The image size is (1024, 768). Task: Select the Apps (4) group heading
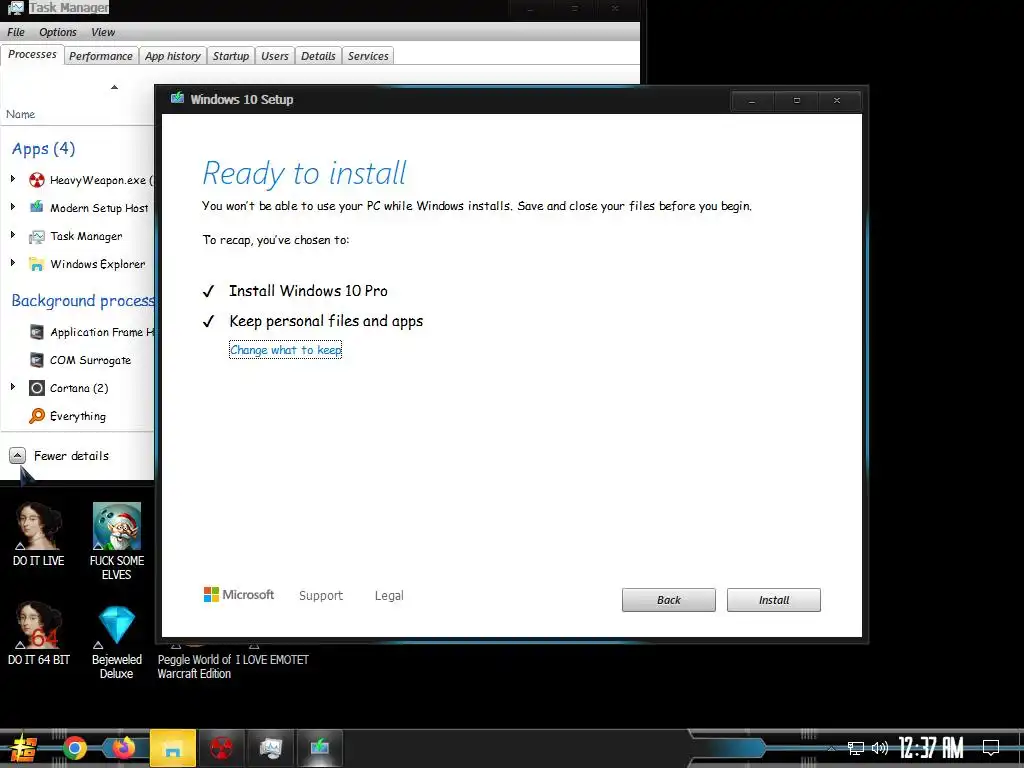(43, 149)
